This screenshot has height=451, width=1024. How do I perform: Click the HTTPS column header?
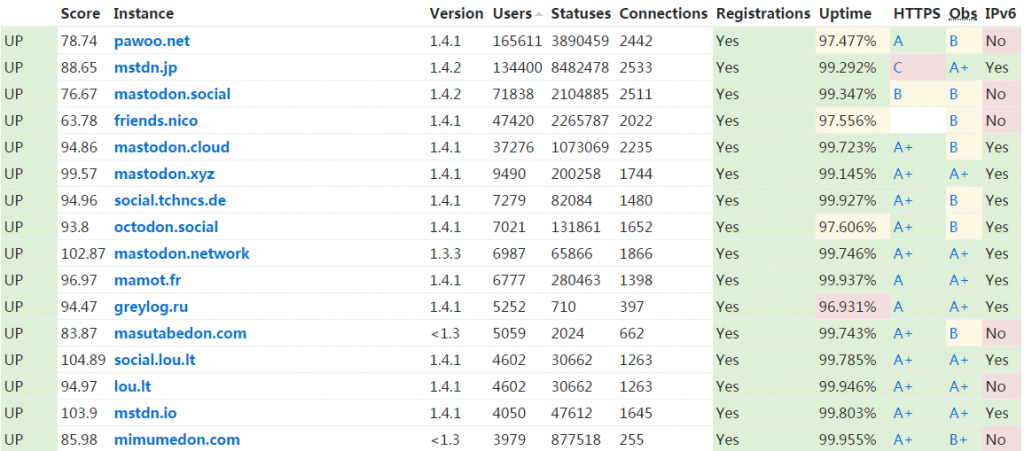(917, 13)
